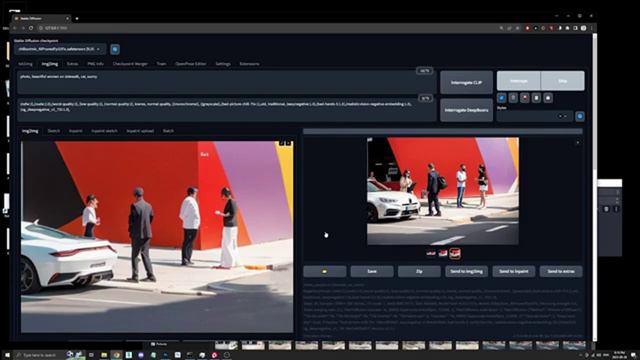Image resolution: width=640 pixels, height=360 pixels.
Task: Select the first gallery thumbnail below output
Action: (431, 253)
